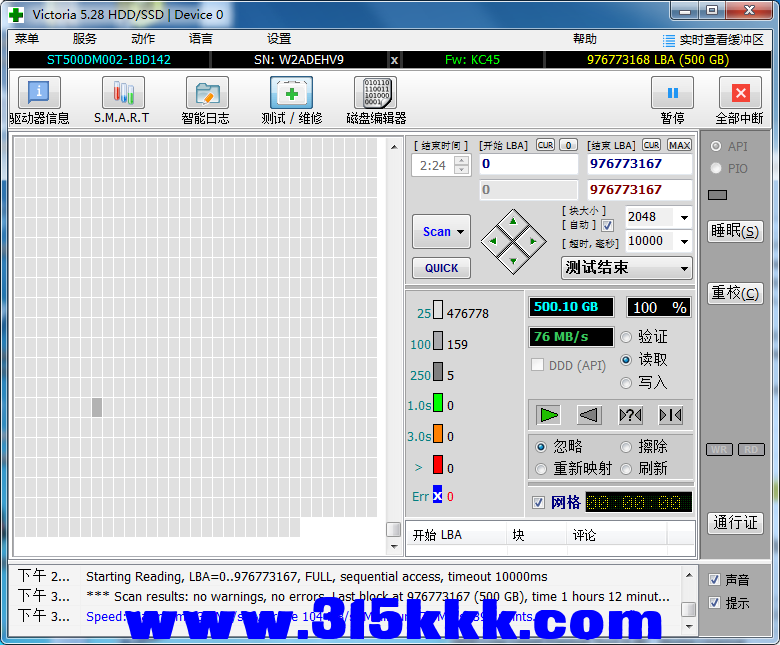This screenshot has height=645, width=780.
Task: Click the 暂停 pause icon
Action: pyautogui.click(x=672, y=94)
